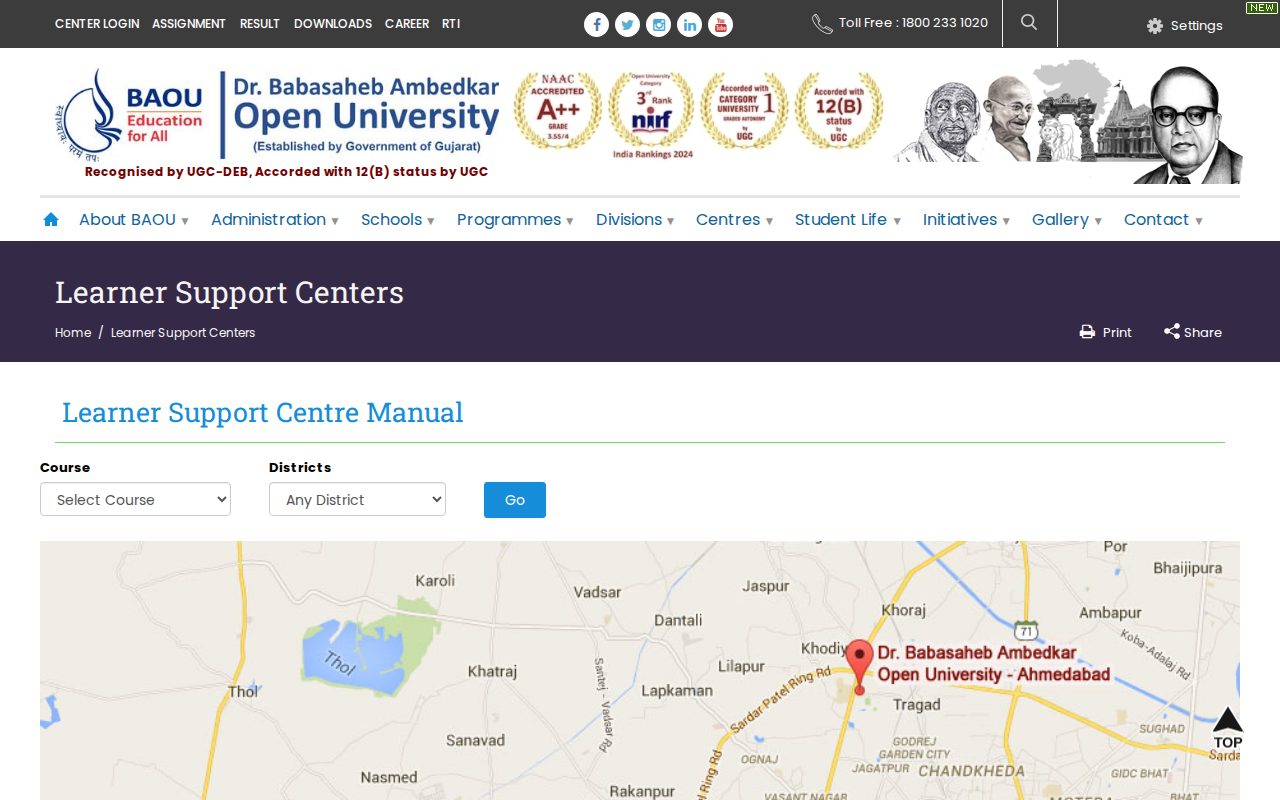Open the Twitter social icon
This screenshot has width=1280, height=800.
627,25
